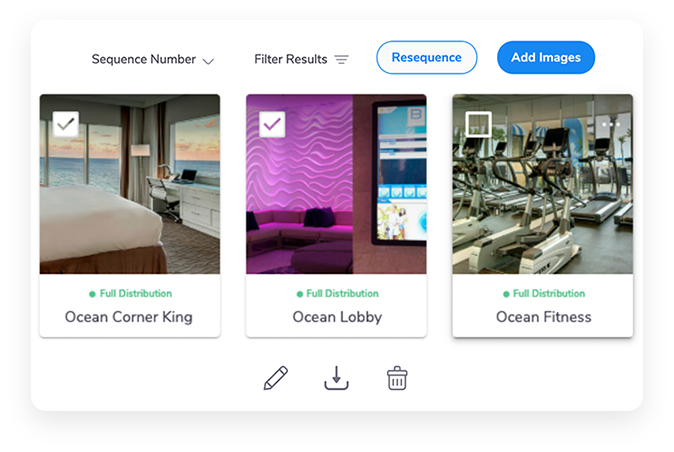Uncheck the Ocean Lobby checkbox

[x=272, y=124]
